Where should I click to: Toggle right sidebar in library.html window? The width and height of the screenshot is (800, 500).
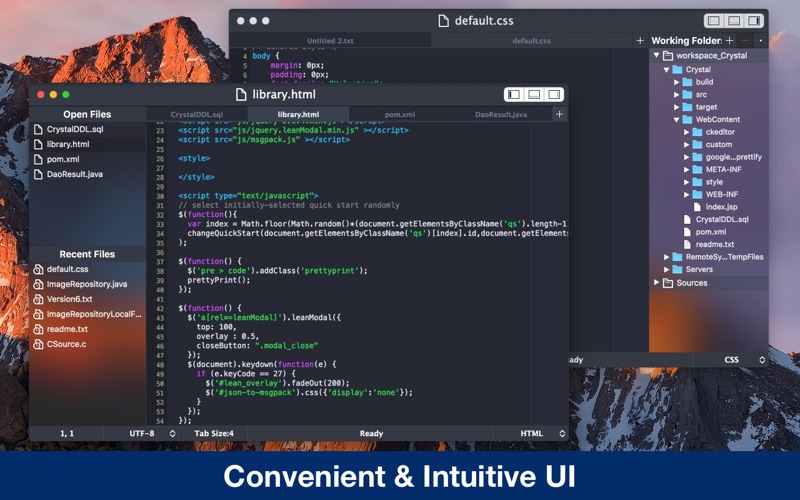(554, 94)
